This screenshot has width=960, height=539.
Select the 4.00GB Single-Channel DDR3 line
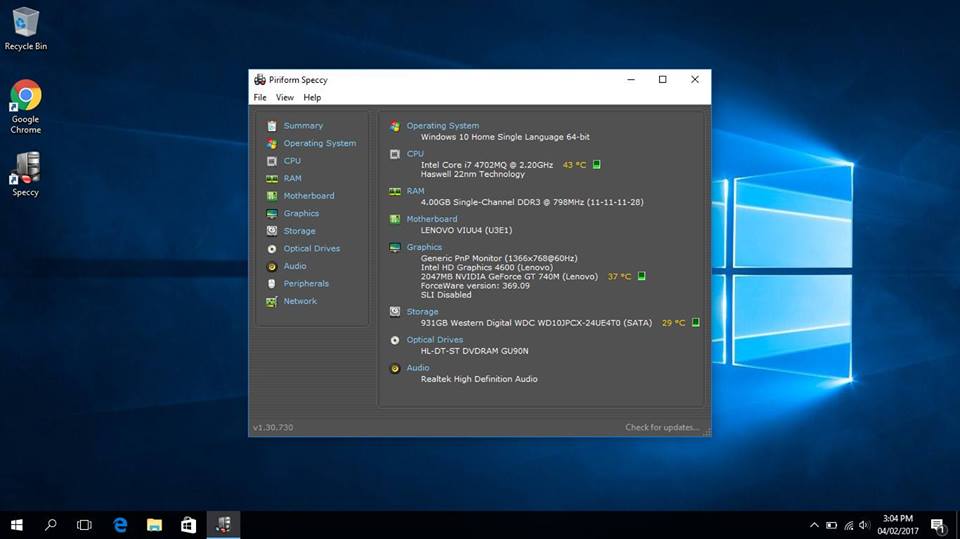532,202
